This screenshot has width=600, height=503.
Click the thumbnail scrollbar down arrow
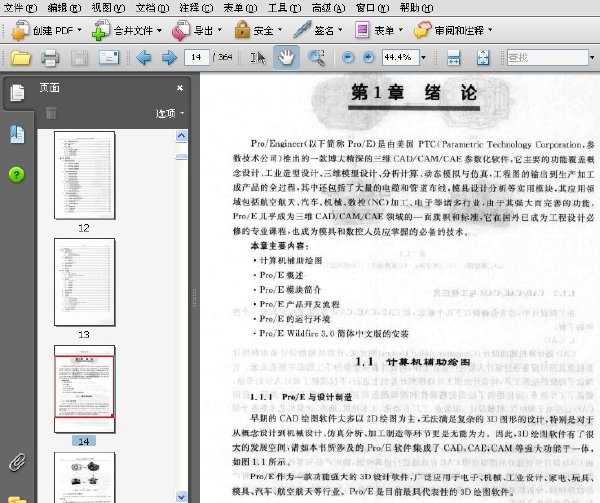(181, 496)
